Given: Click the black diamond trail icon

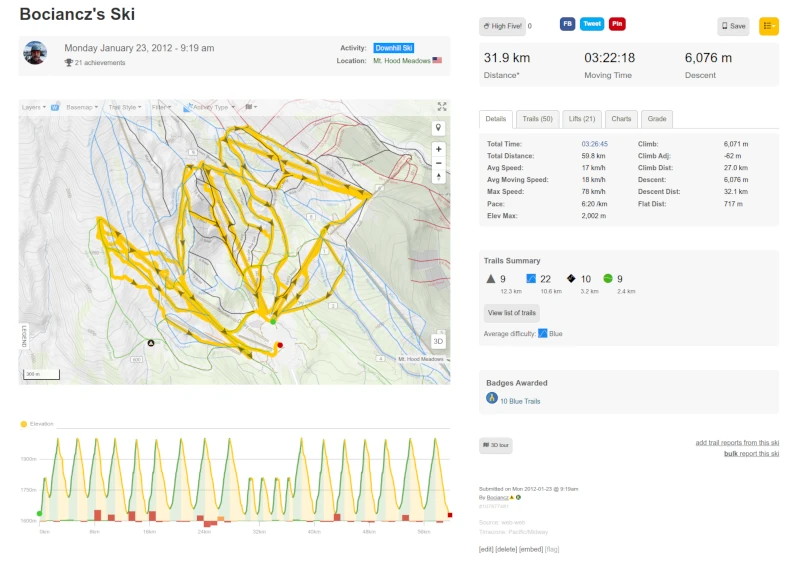Looking at the screenshot, I should [x=571, y=279].
